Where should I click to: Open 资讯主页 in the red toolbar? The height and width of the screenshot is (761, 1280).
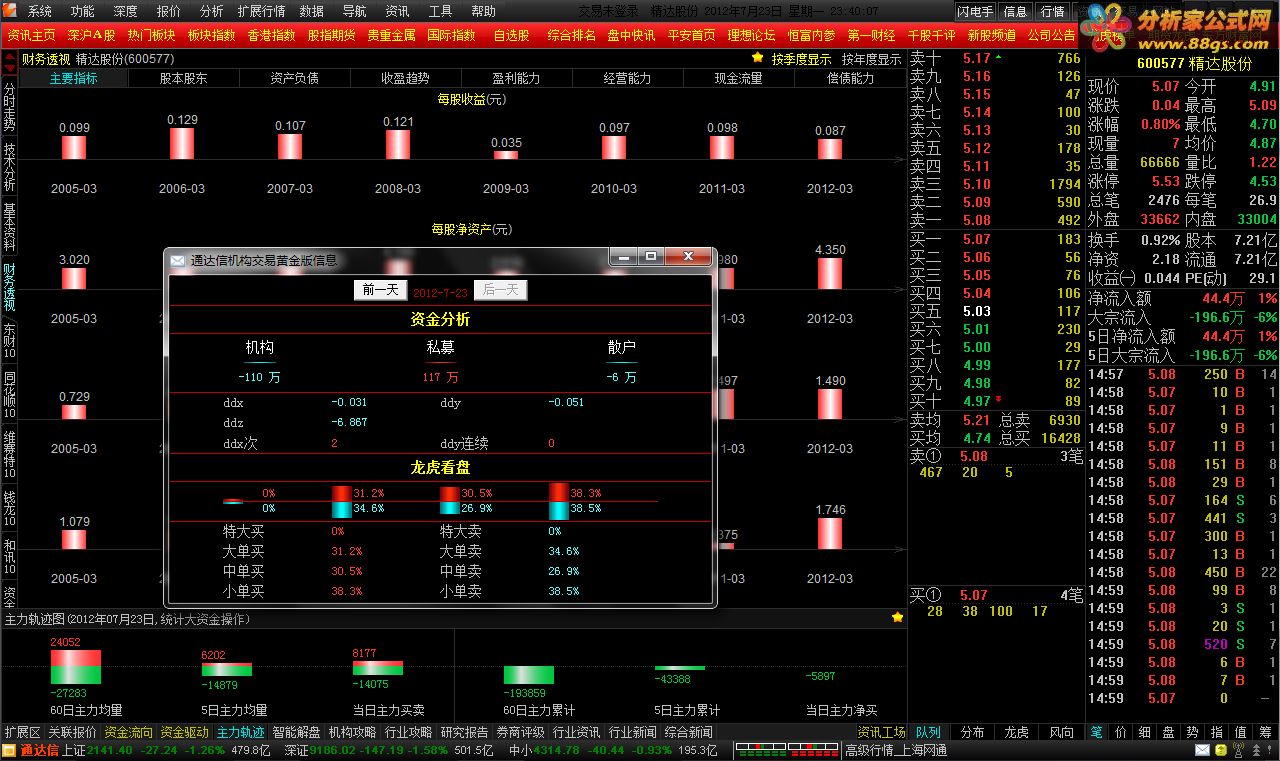point(31,35)
